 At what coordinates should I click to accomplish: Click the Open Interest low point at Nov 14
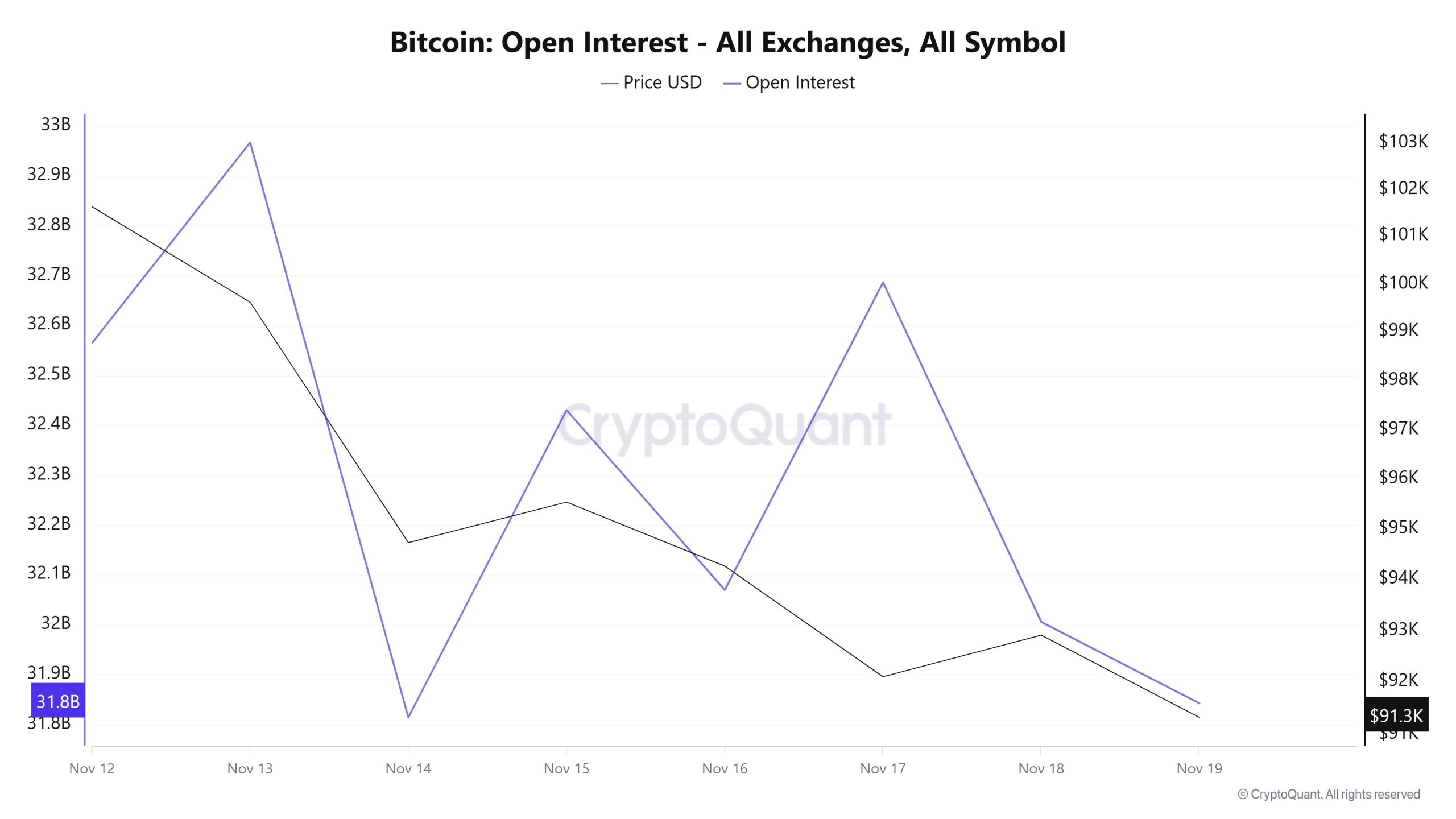click(x=408, y=717)
